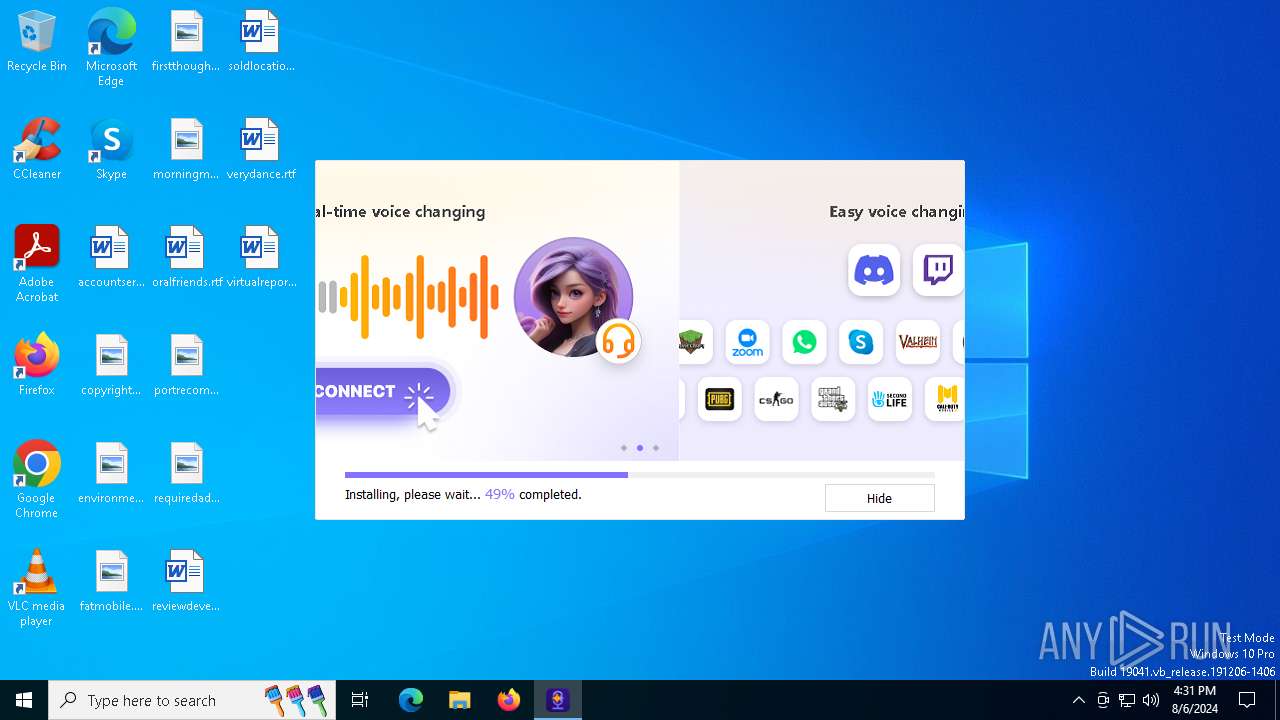Open the Windows Start menu
The image size is (1280, 720).
tap(24, 700)
